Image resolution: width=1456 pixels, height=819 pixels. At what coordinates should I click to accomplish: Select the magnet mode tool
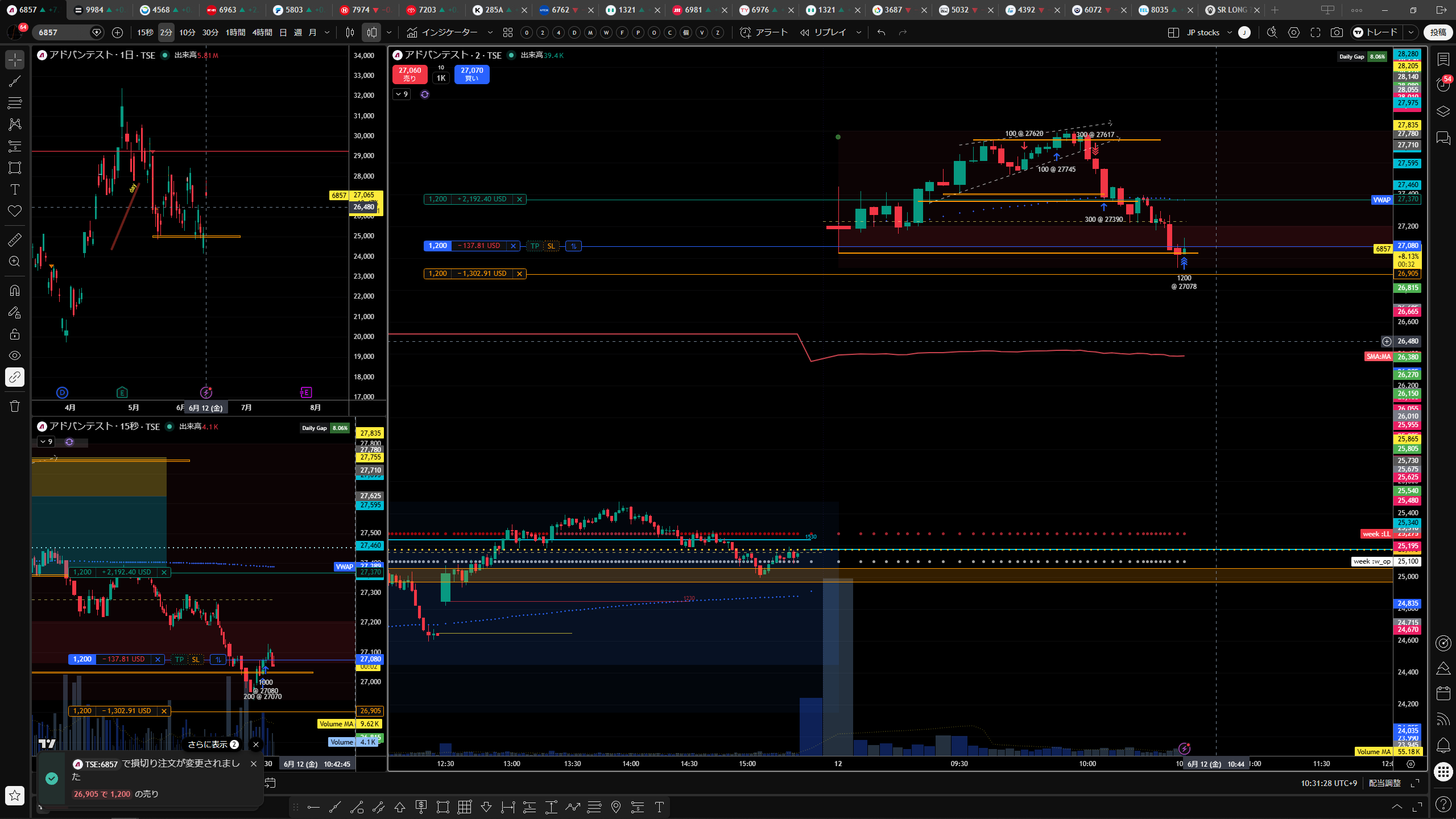tap(15, 291)
